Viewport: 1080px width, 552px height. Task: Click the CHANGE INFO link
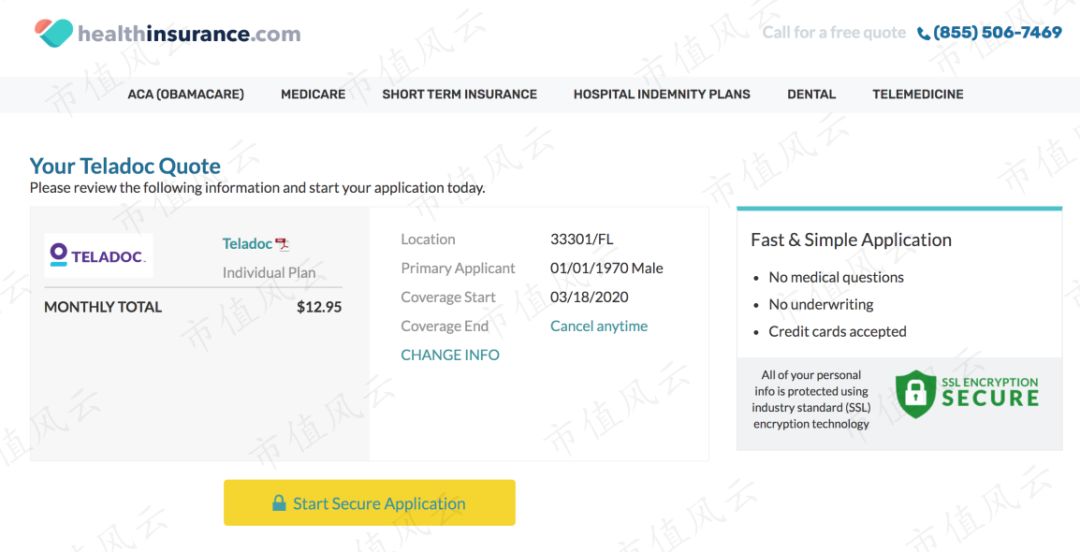450,355
